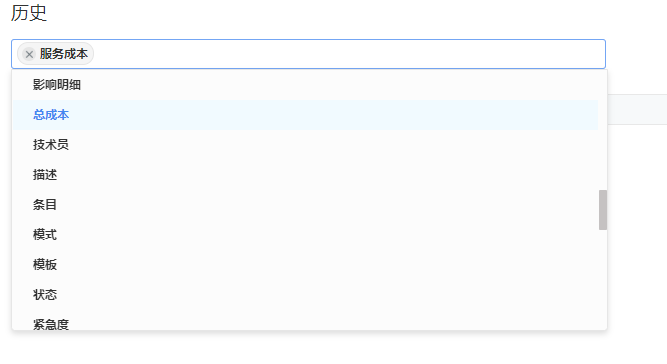The image size is (667, 364).
Task: Click the gray row right of the dropdown
Action: (x=637, y=109)
